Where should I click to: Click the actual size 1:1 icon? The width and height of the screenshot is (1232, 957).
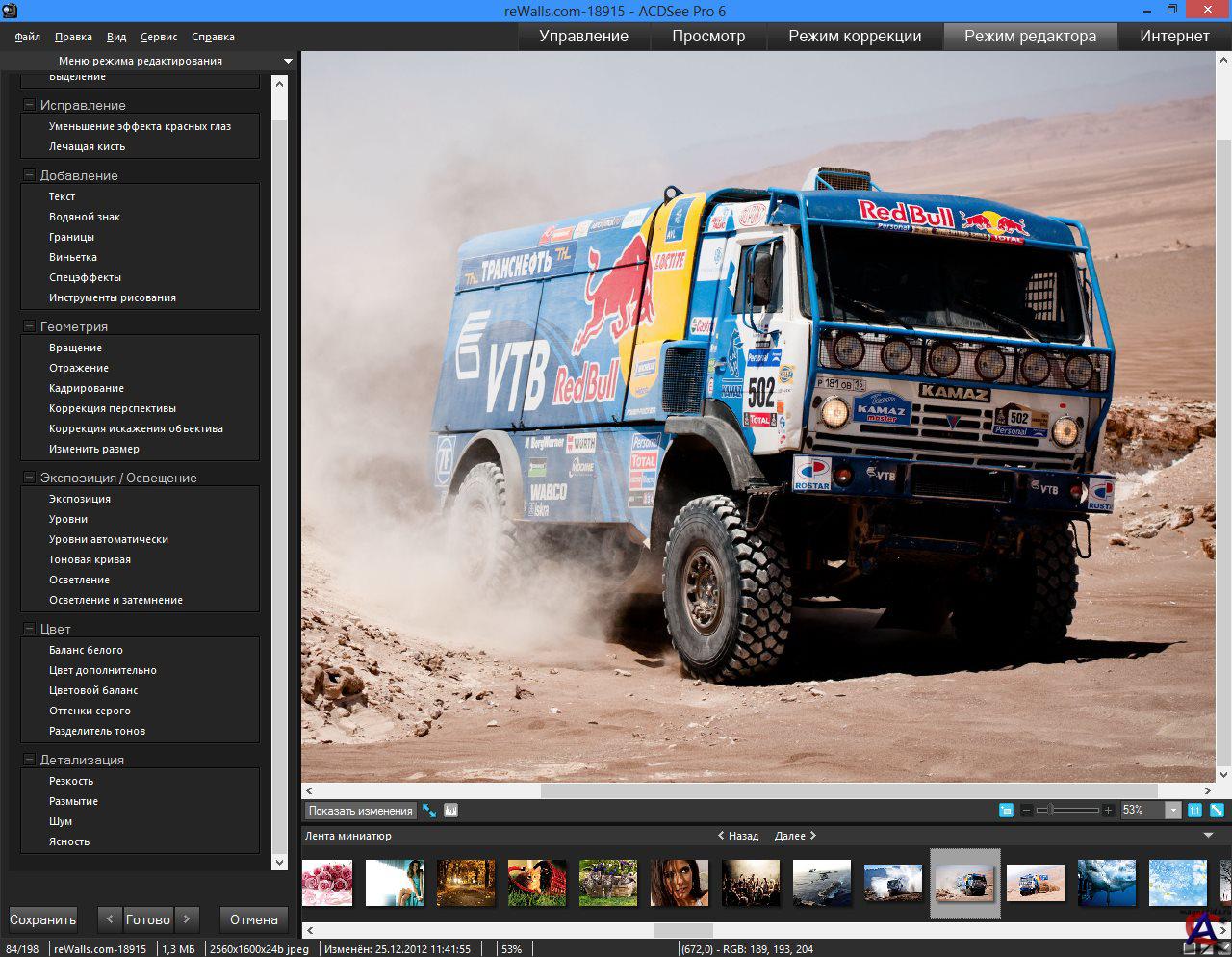coord(1194,811)
